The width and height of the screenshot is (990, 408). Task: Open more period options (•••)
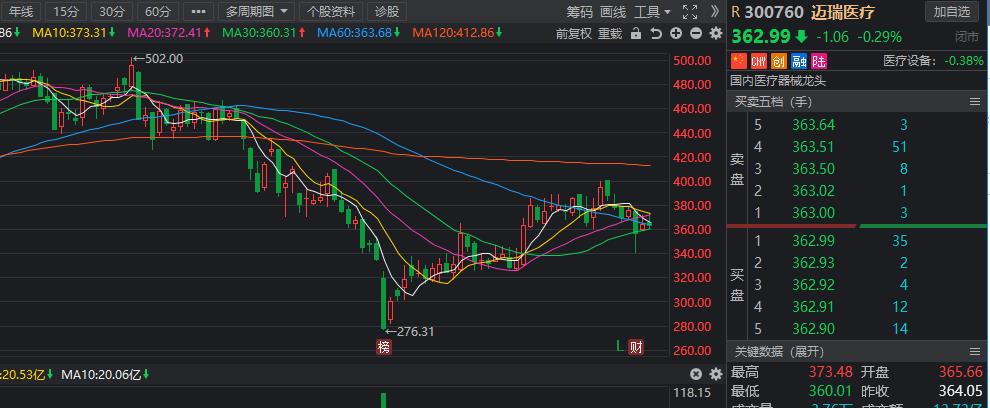point(198,11)
